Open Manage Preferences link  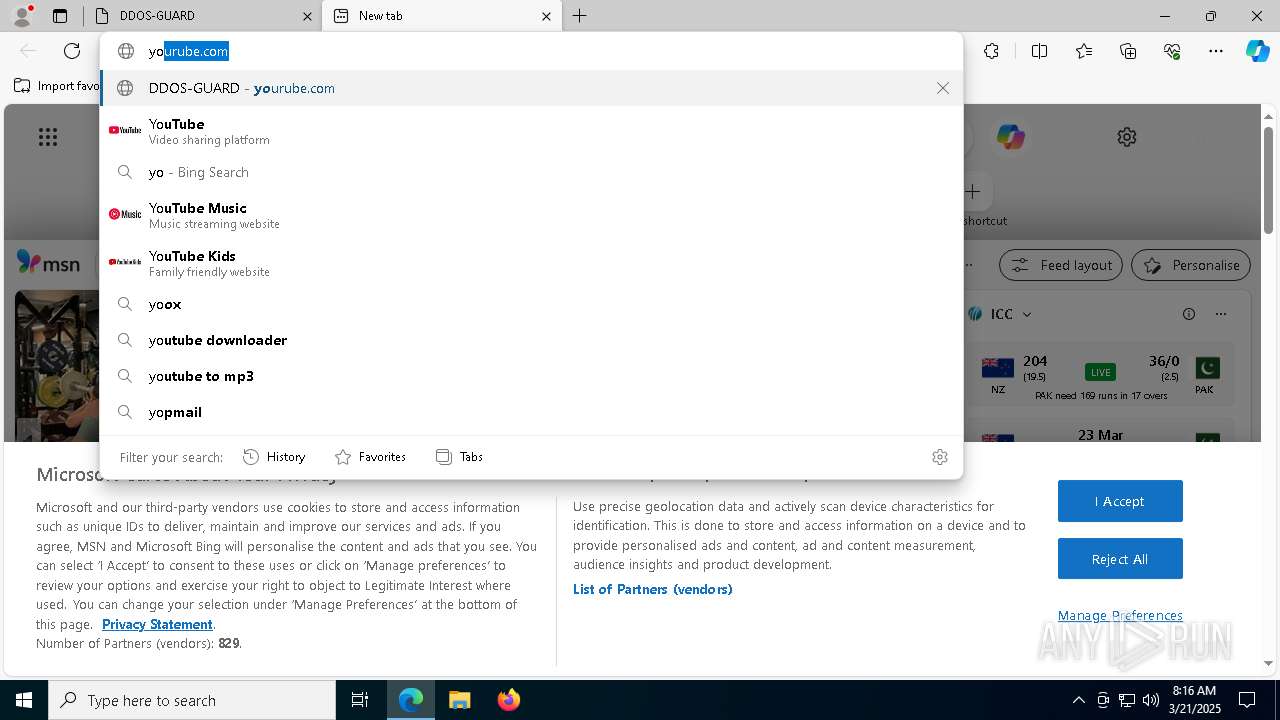point(1120,615)
